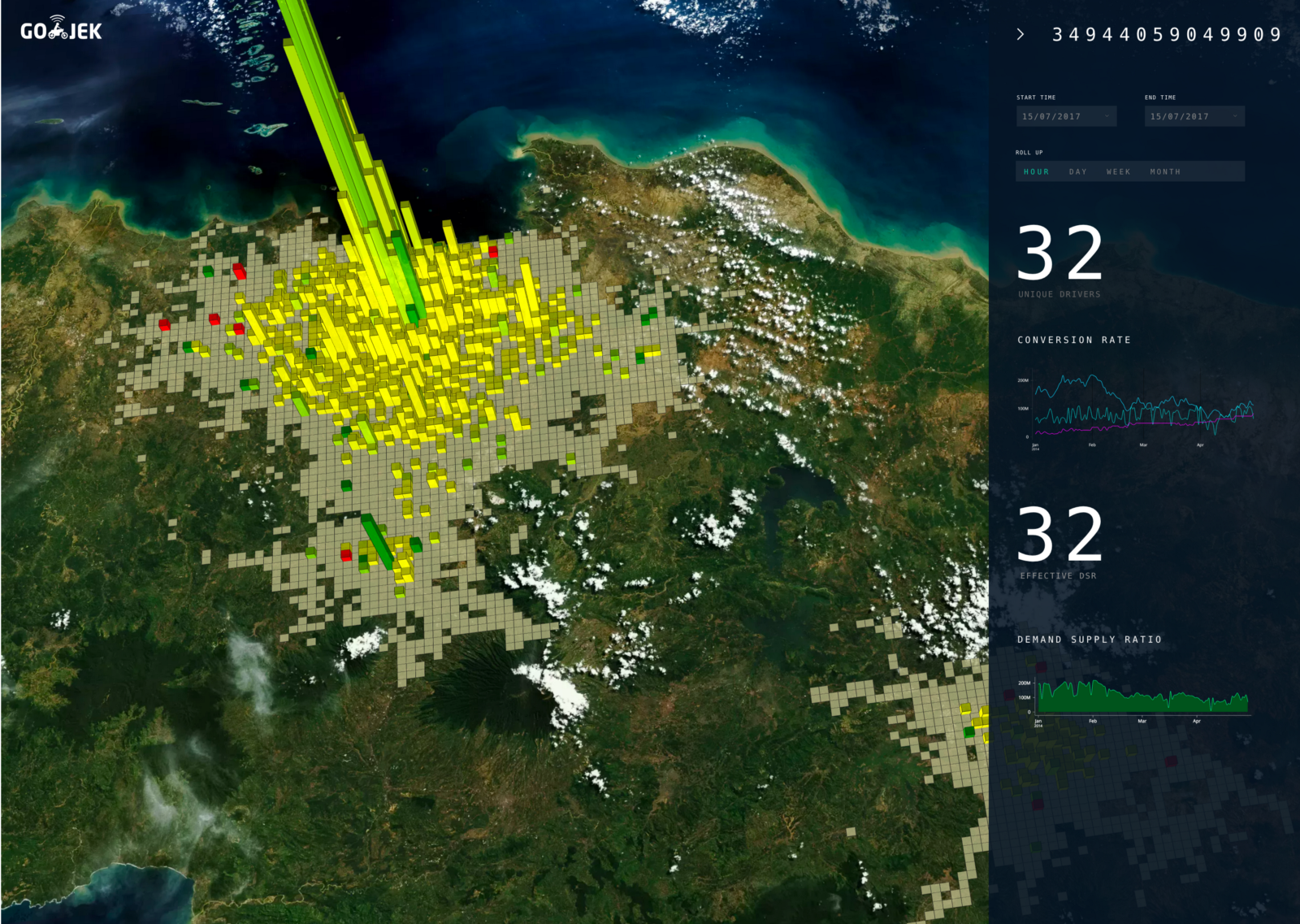
Task: Click the ROLL UP label
Action: 1029,153
